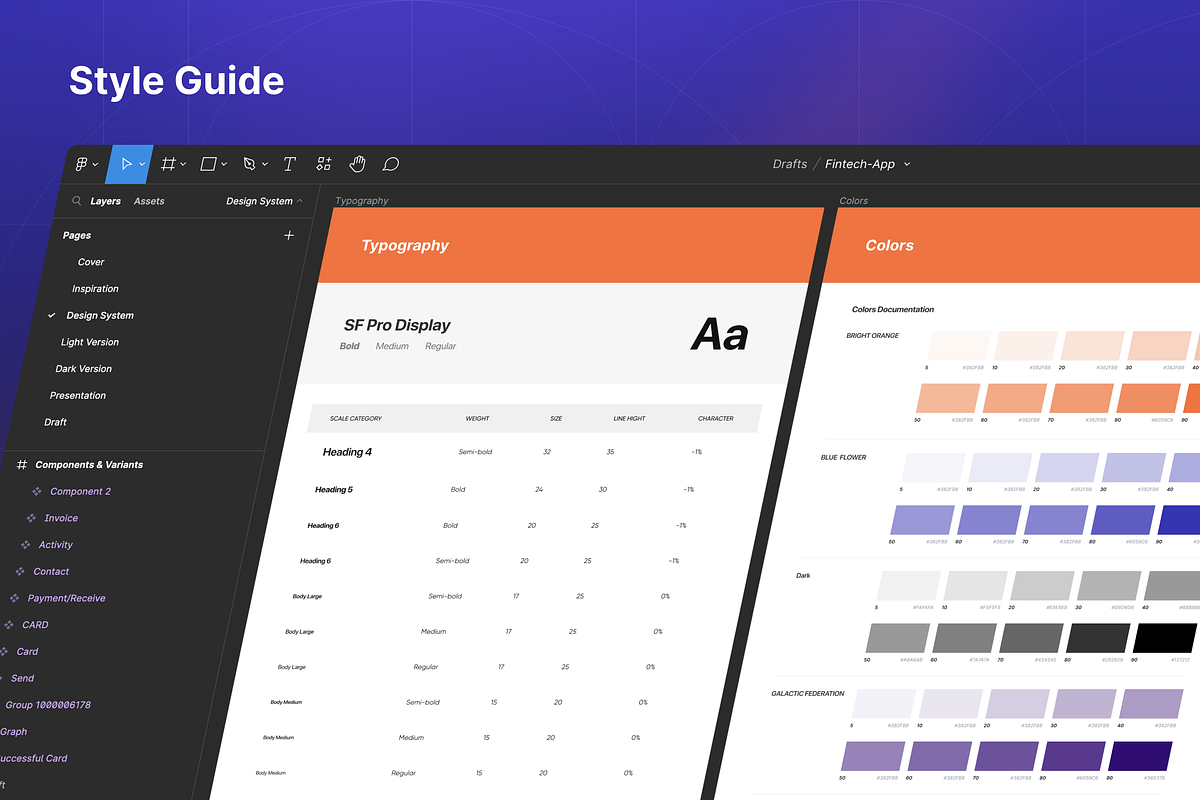
Task: Go to Drafts in the breadcrumb
Action: pos(790,164)
